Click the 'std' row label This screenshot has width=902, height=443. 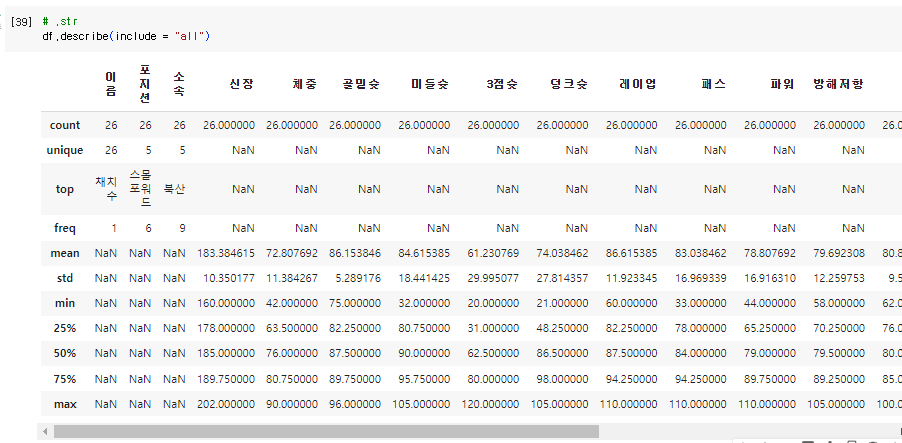click(x=65, y=278)
